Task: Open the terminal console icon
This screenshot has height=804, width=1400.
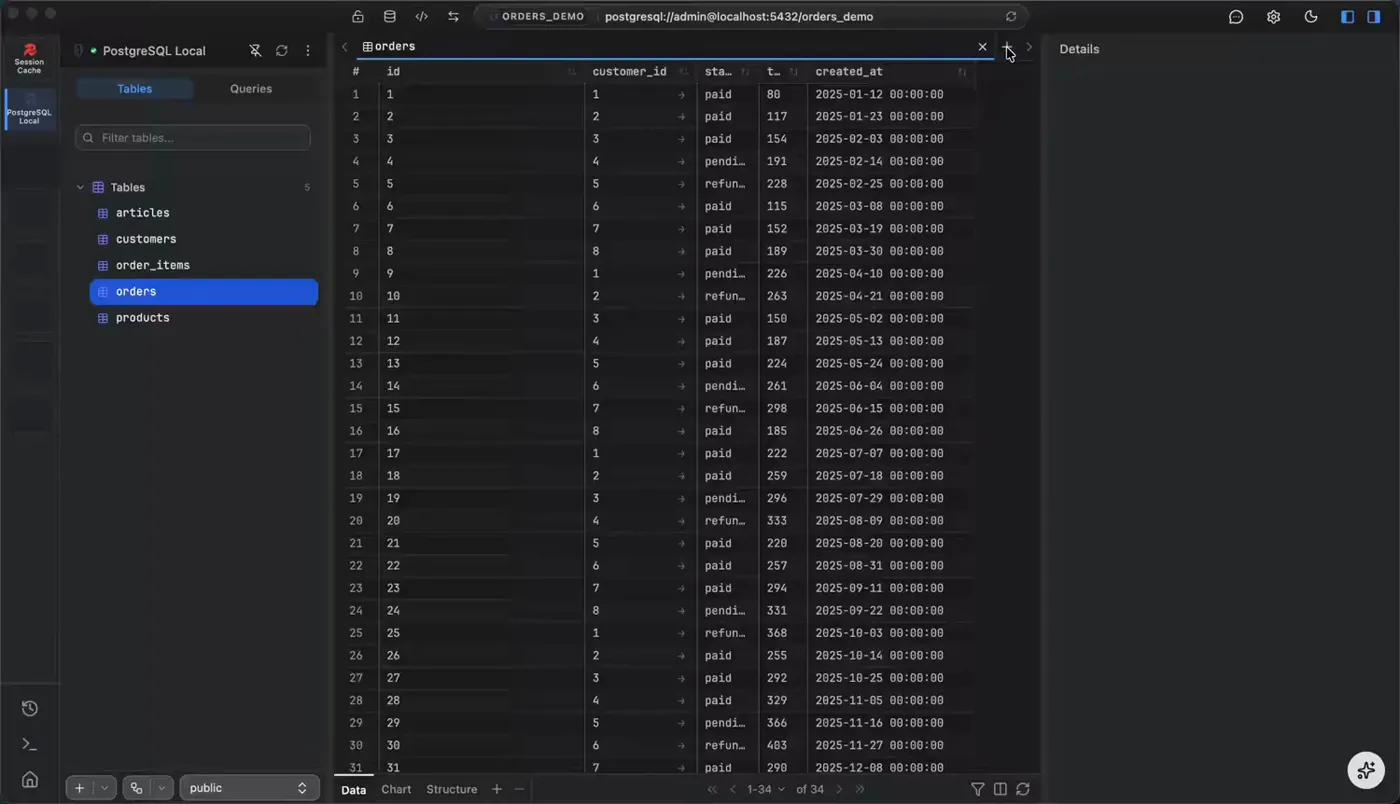Action: (x=30, y=744)
